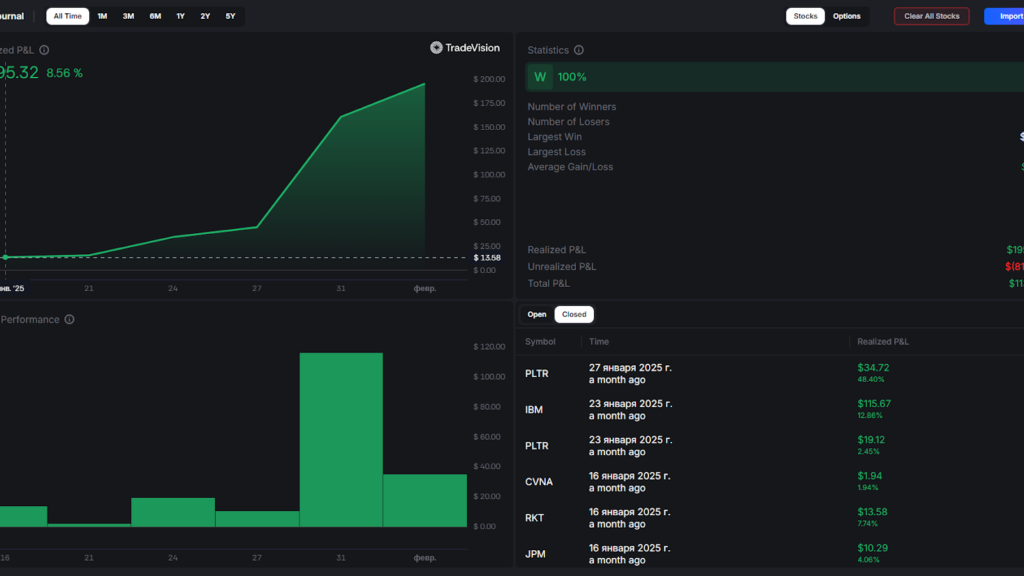Click the TradeVision logo icon
Screen dimensions: 1024x576
(434, 47)
